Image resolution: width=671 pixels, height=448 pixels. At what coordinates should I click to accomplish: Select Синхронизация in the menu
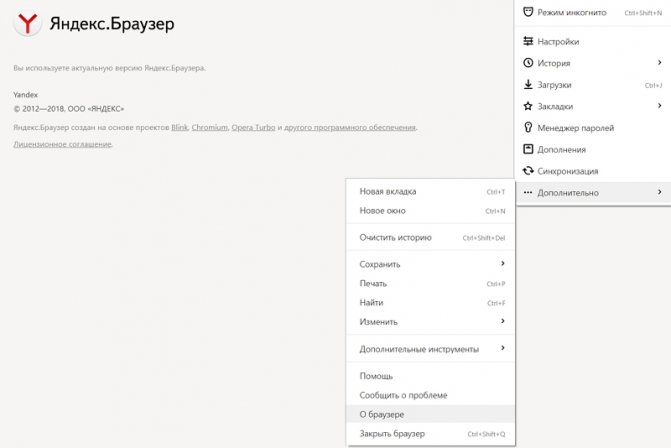tap(593, 171)
